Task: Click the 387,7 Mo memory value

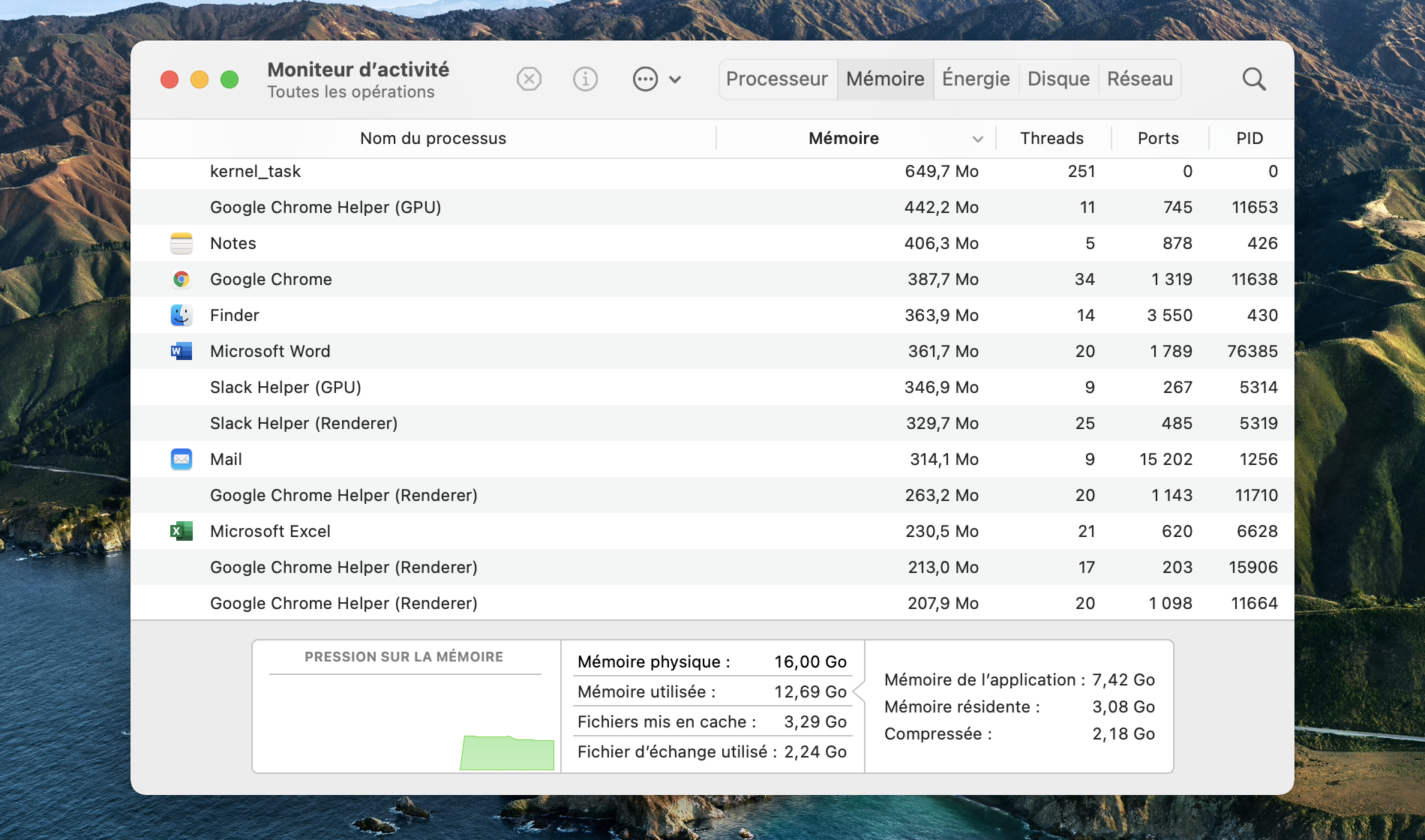Action: point(943,279)
